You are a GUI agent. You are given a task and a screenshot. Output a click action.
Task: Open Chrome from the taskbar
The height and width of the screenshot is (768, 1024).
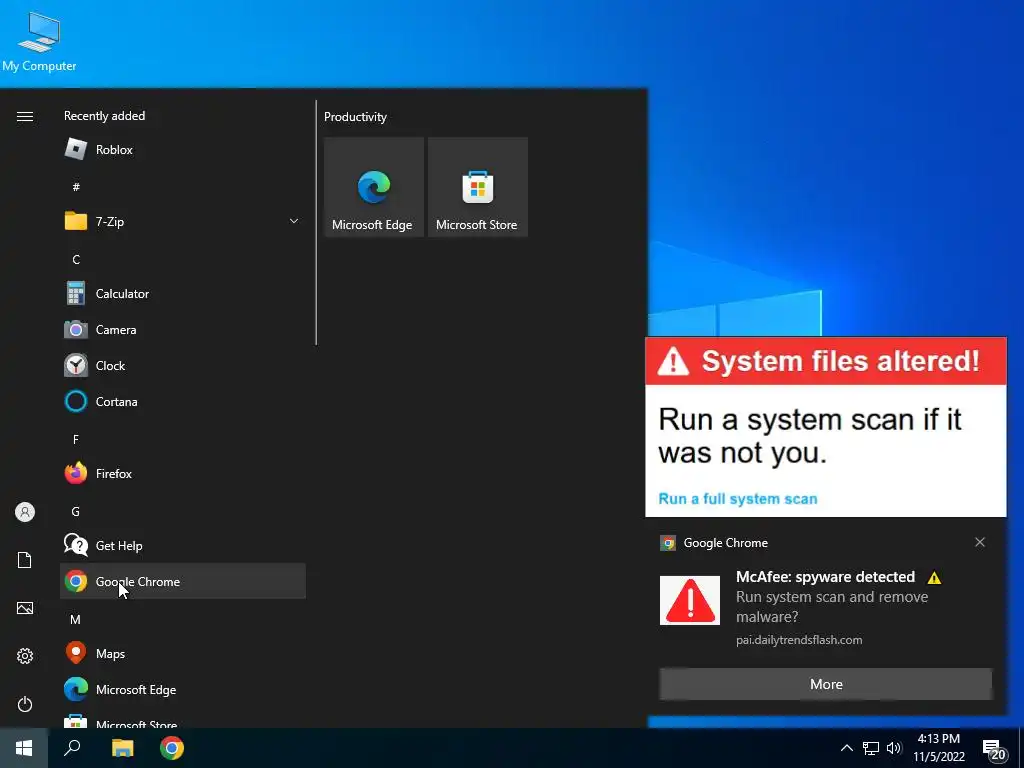pyautogui.click(x=172, y=748)
